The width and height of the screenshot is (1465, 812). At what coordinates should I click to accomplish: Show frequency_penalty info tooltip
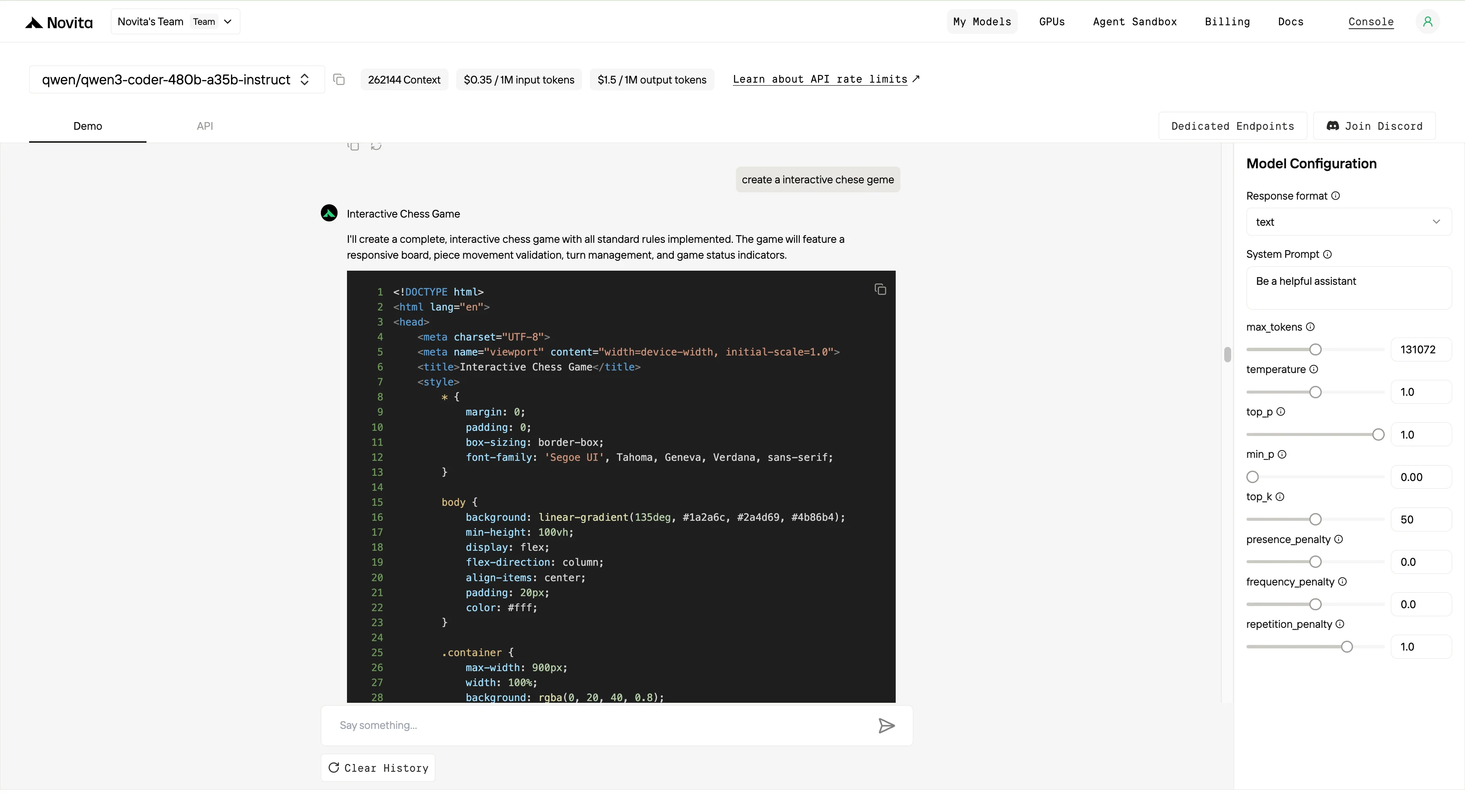tap(1342, 581)
